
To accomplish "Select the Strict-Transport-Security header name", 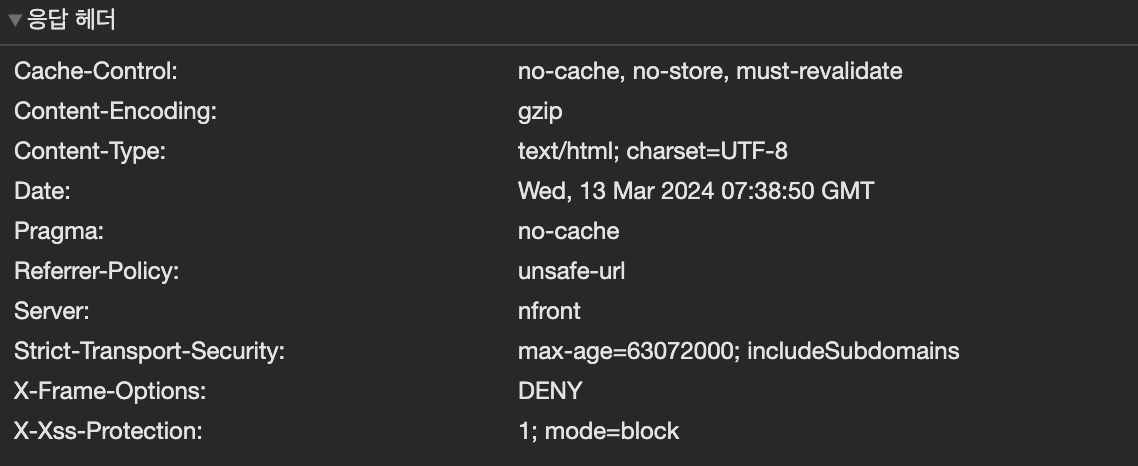I will [150, 352].
